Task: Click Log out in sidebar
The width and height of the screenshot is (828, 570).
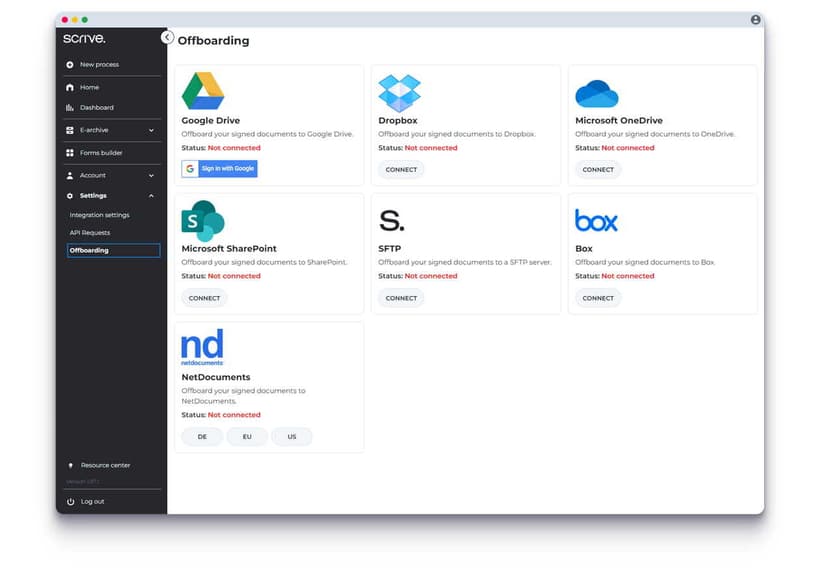Action: tap(92, 501)
